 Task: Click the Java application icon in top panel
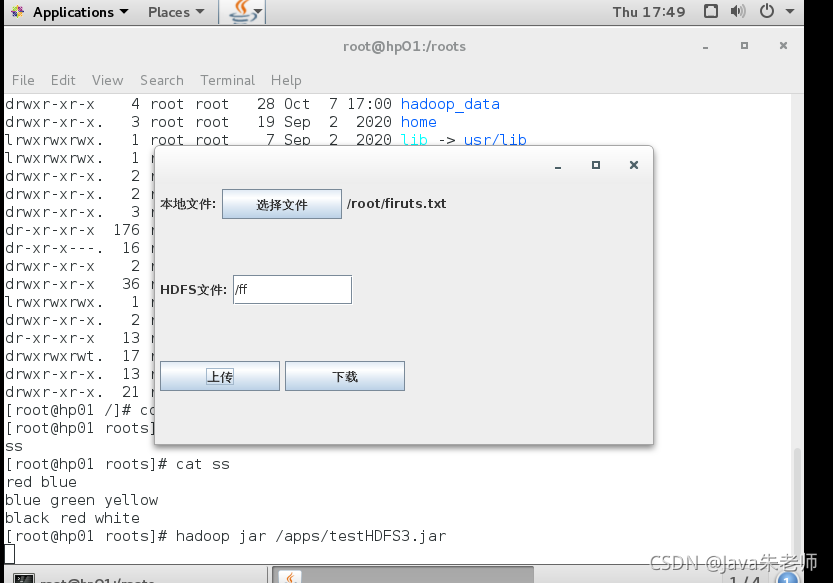pyautogui.click(x=242, y=12)
